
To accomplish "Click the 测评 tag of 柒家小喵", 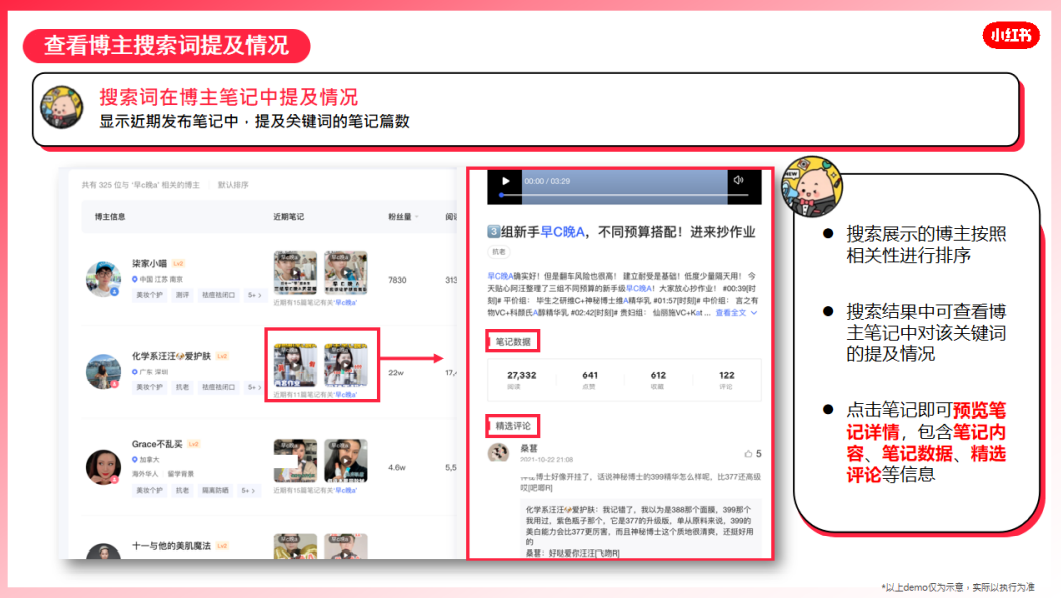I will tap(183, 295).
